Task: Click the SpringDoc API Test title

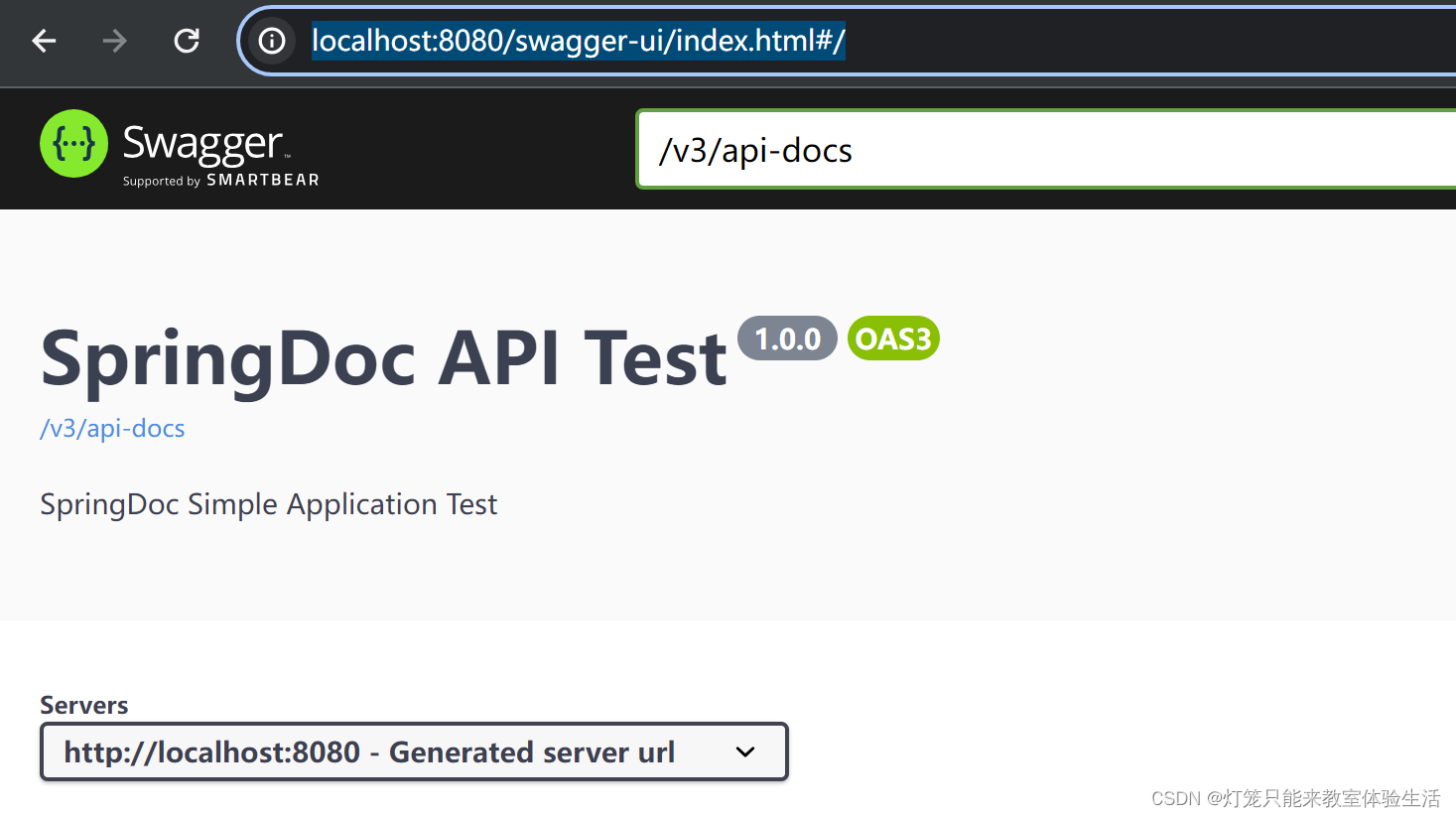Action: point(383,358)
